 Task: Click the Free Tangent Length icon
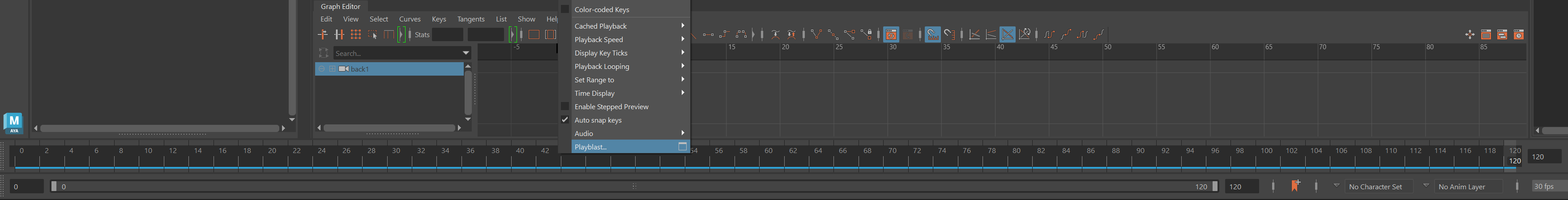tap(849, 34)
